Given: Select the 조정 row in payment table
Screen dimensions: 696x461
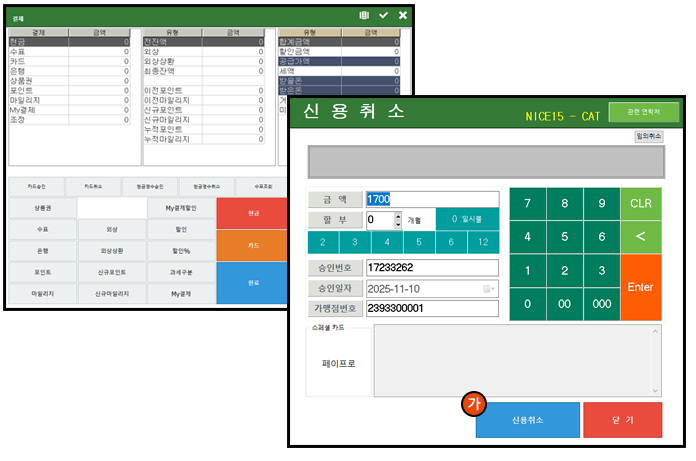Looking at the screenshot, I should pyautogui.click(x=69, y=120).
